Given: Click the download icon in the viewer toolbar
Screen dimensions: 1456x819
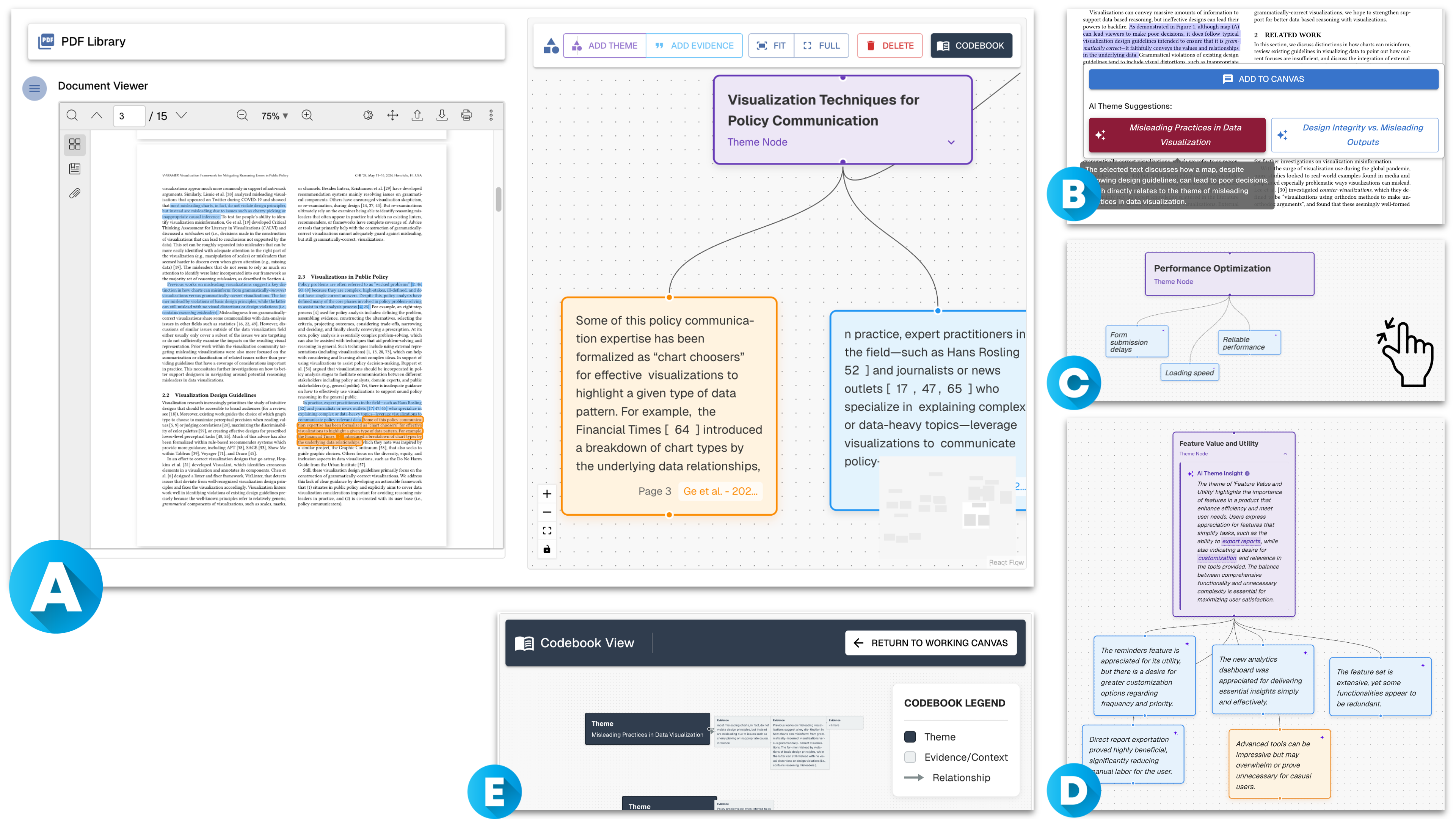Looking at the screenshot, I should click(x=442, y=115).
